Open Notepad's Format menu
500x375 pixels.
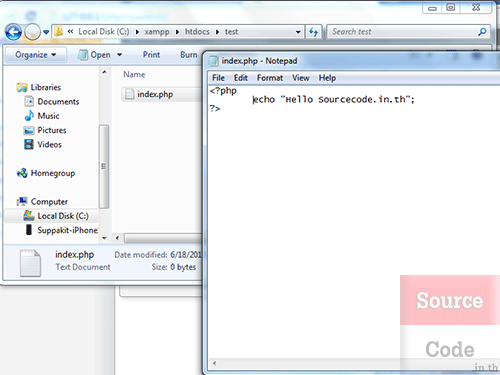coord(270,78)
